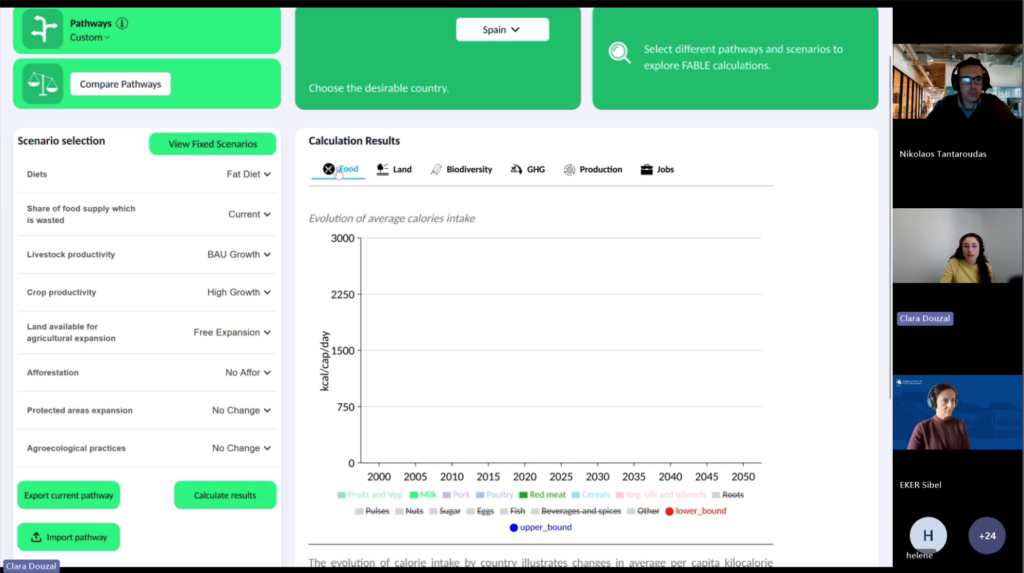Click the Jobs briefcase icon
The image size is (1024, 573).
(646, 170)
